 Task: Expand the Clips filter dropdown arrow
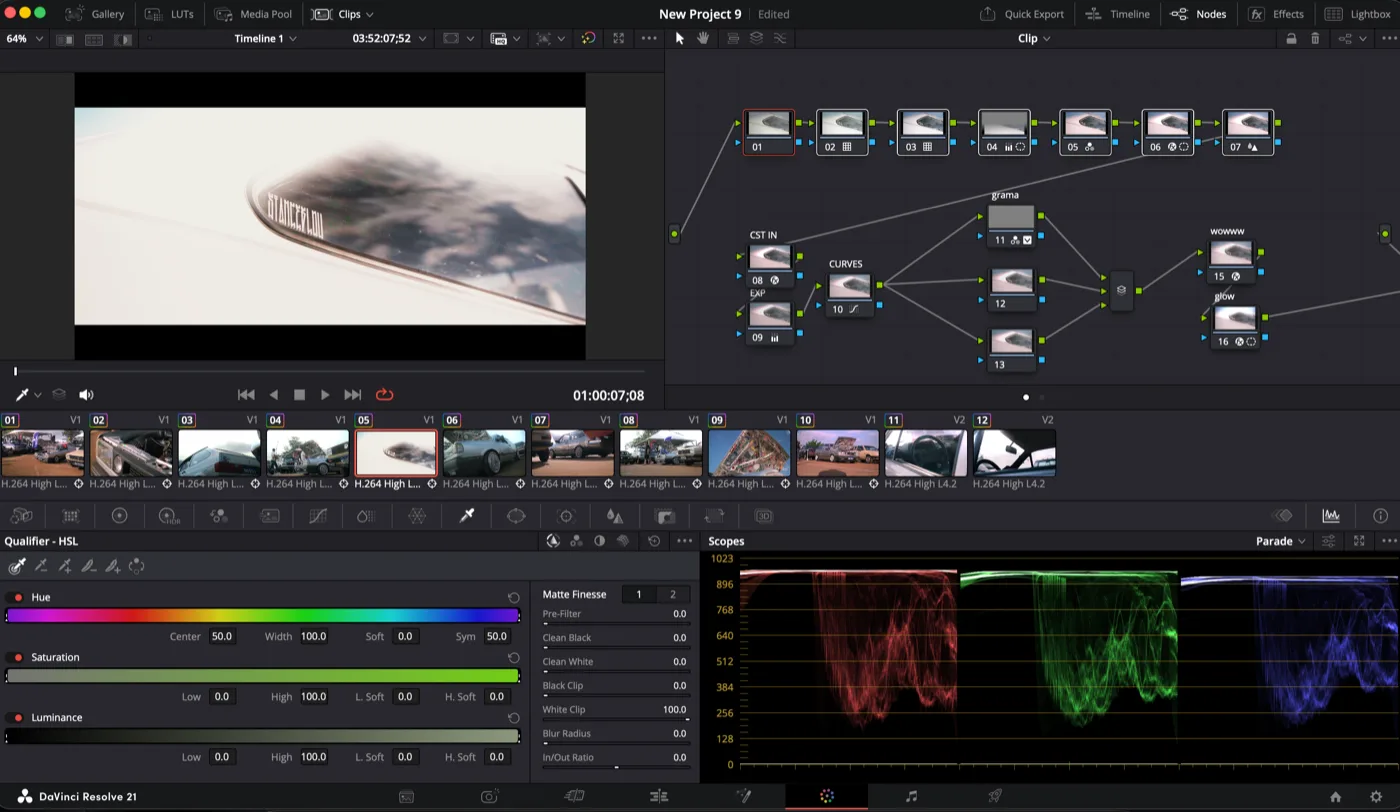(x=369, y=14)
